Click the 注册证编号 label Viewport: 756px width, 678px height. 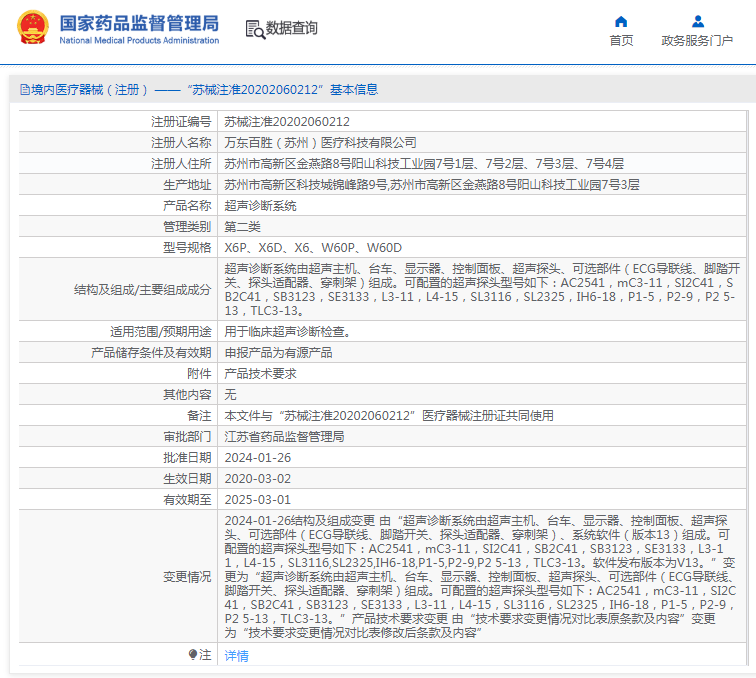(x=181, y=122)
